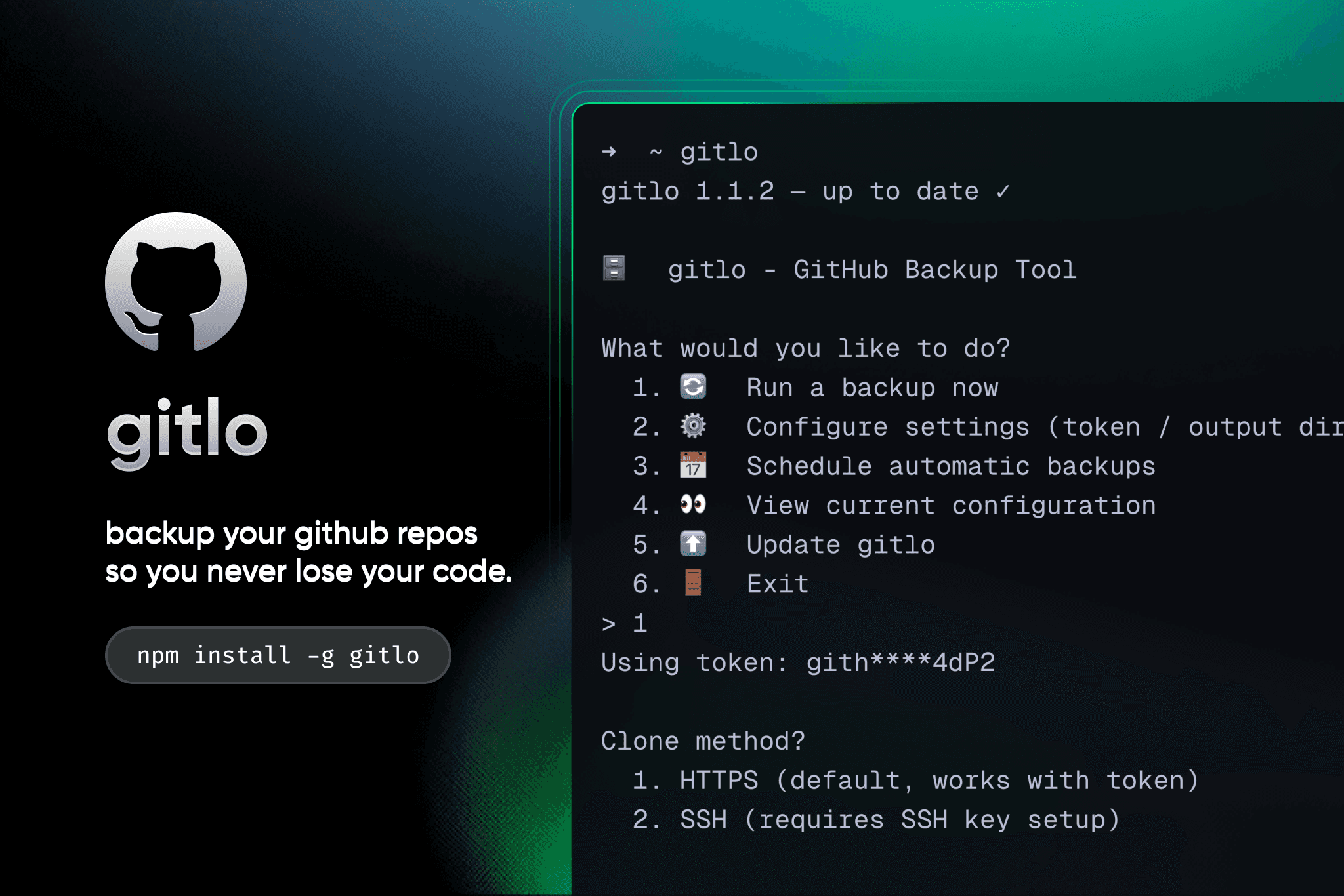
Task: Select 'Update gitlo' menu option
Action: coord(841,545)
